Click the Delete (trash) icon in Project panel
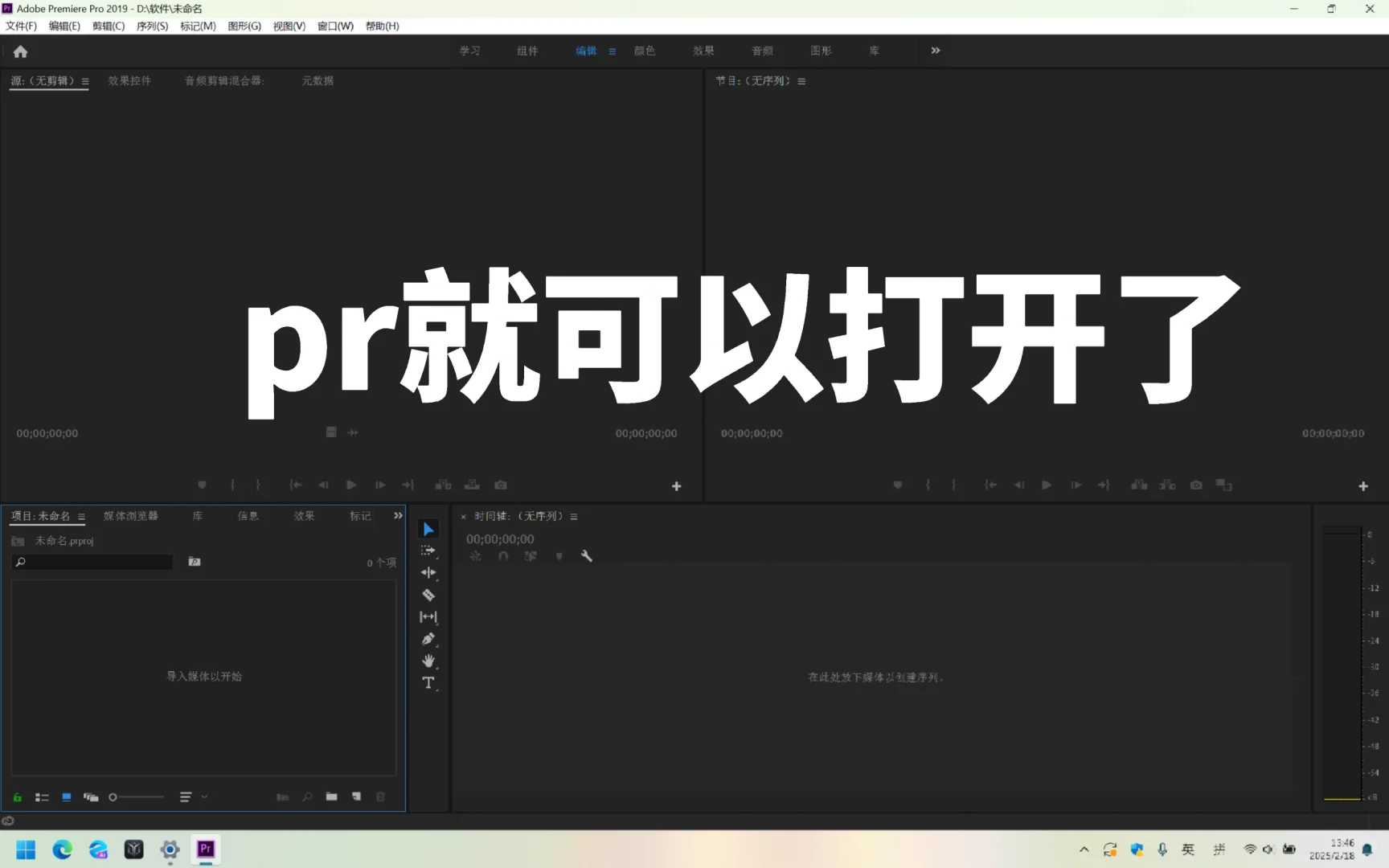Screen dimensions: 1389x868 tap(380, 796)
